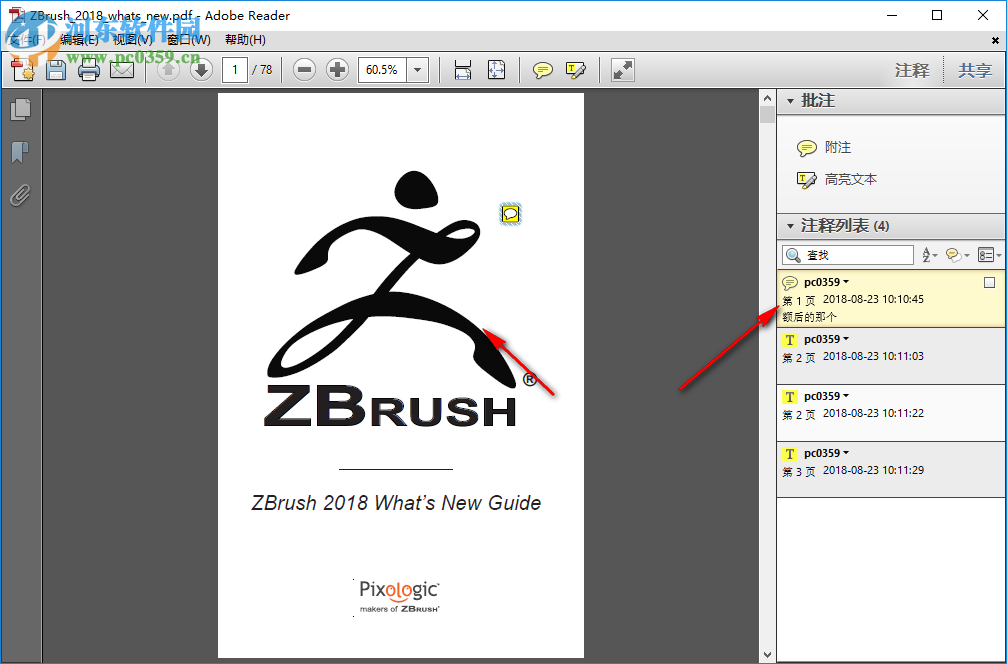Open pc0359 dropdown on 10:11:22 comment
The height and width of the screenshot is (664, 1007).
click(846, 396)
